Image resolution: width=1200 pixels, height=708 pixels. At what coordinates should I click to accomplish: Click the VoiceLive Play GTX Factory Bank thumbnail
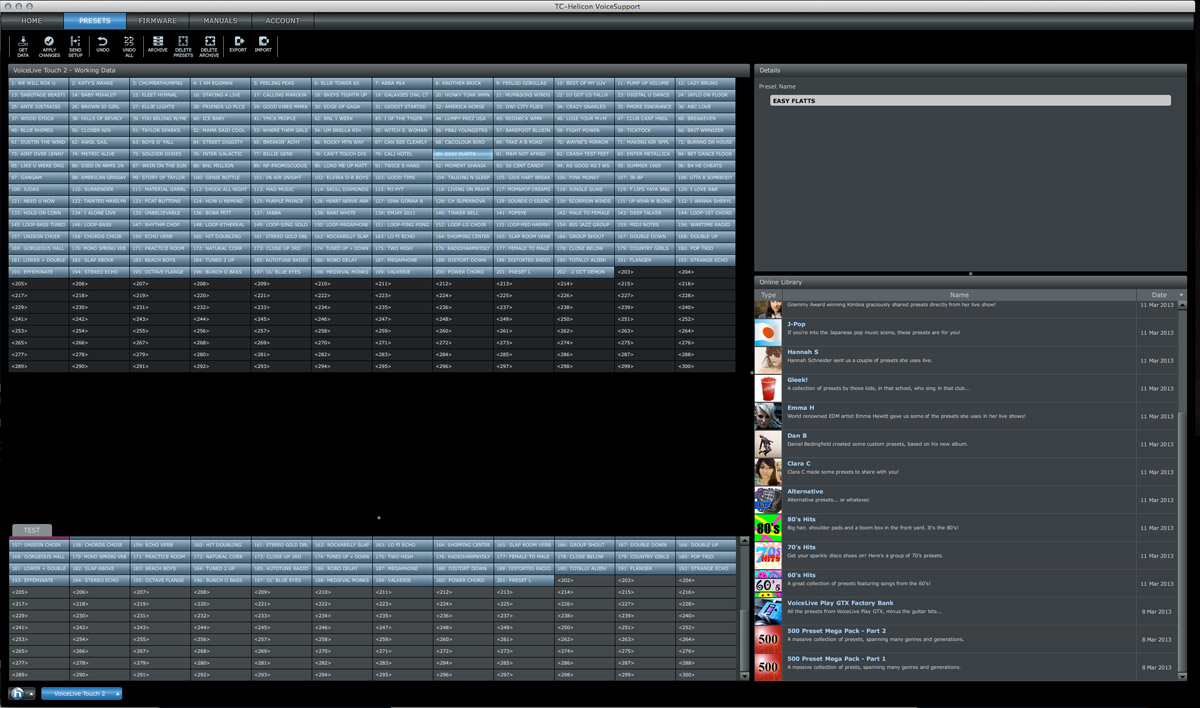click(x=768, y=612)
